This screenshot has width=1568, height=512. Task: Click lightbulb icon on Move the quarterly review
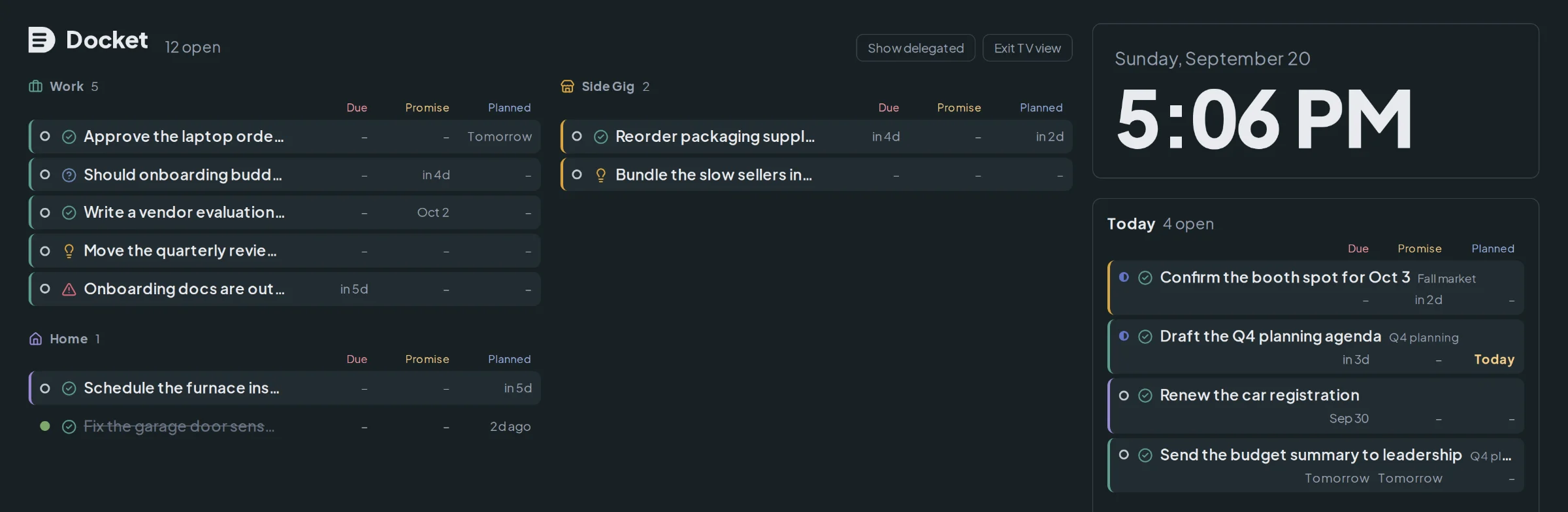tap(69, 251)
